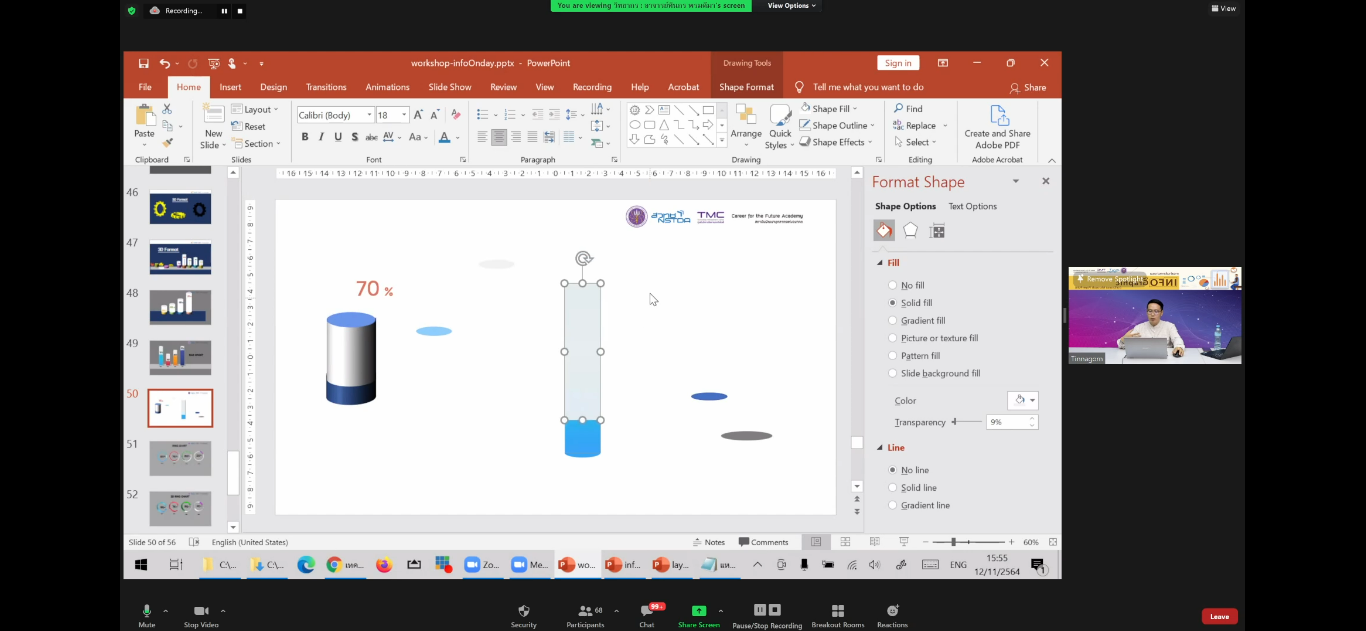Share the presentation
This screenshot has height=631, width=1366.
click(1028, 87)
